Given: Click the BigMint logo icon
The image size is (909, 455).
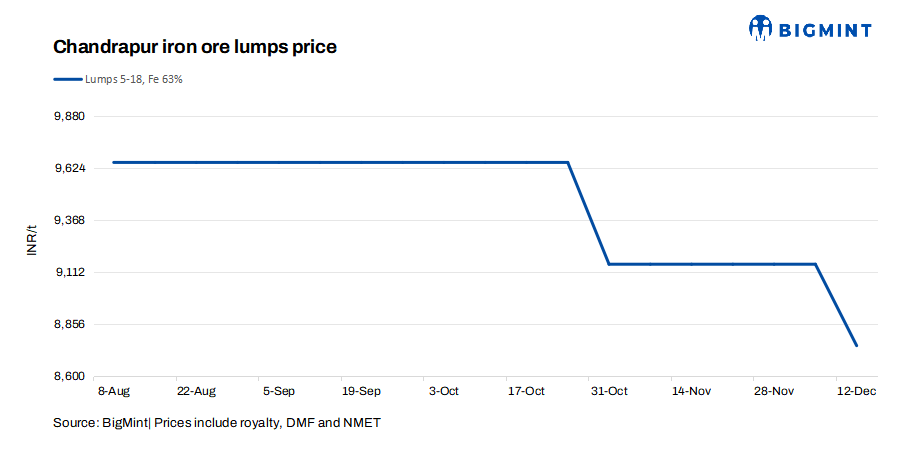Looking at the screenshot, I should (x=762, y=28).
